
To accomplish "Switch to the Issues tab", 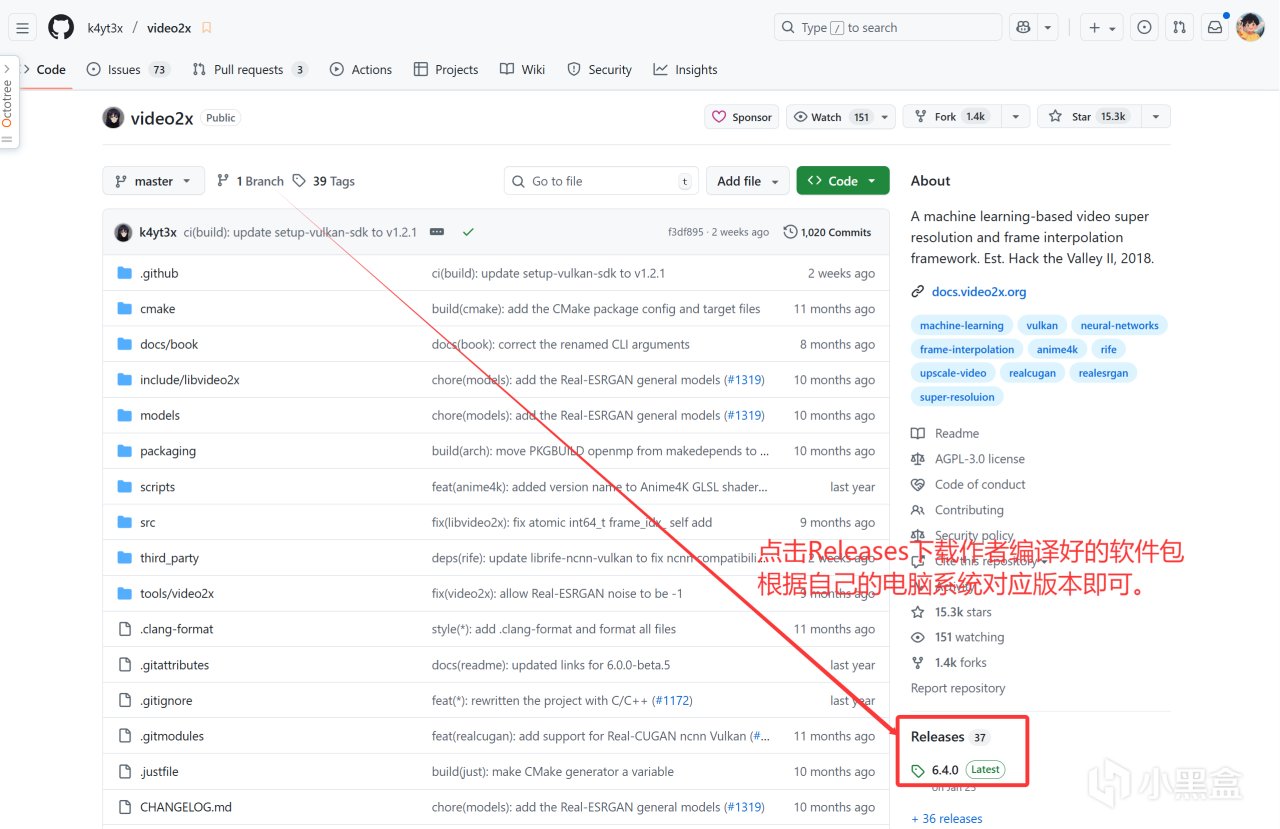I will [x=128, y=69].
